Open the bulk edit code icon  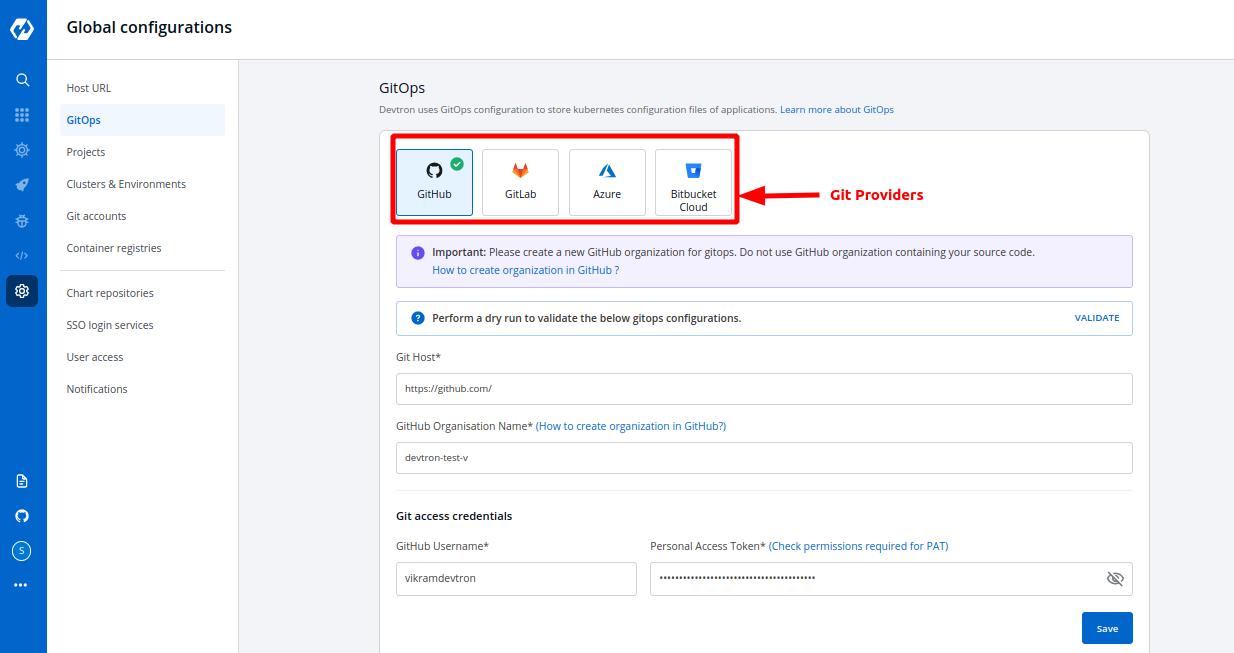click(22, 255)
